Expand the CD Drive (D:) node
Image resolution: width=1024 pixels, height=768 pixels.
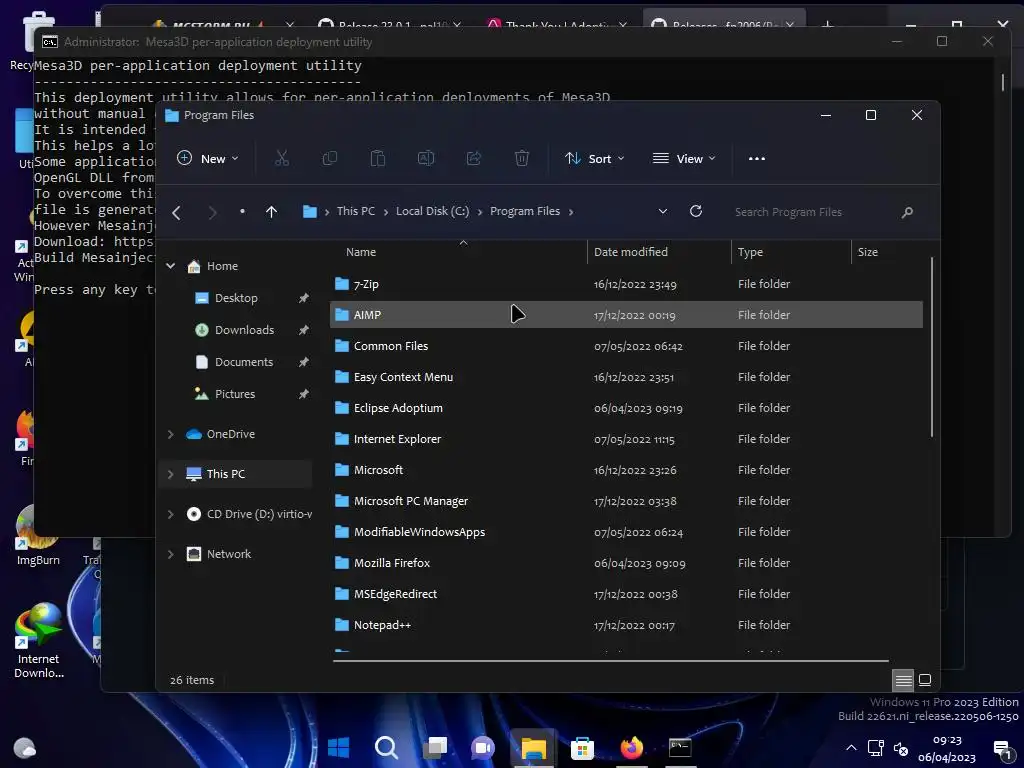click(170, 515)
